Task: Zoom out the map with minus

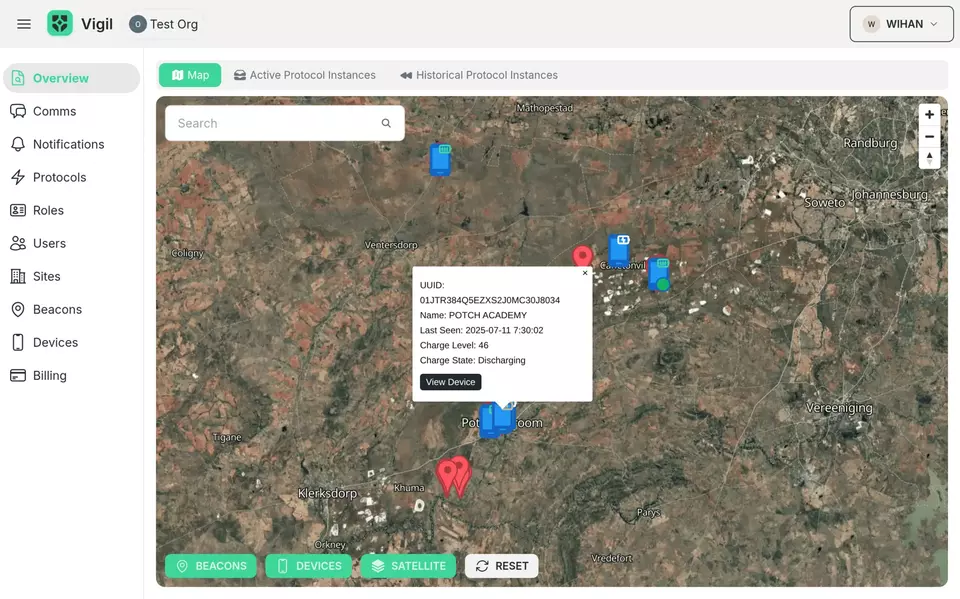Action: tap(929, 137)
